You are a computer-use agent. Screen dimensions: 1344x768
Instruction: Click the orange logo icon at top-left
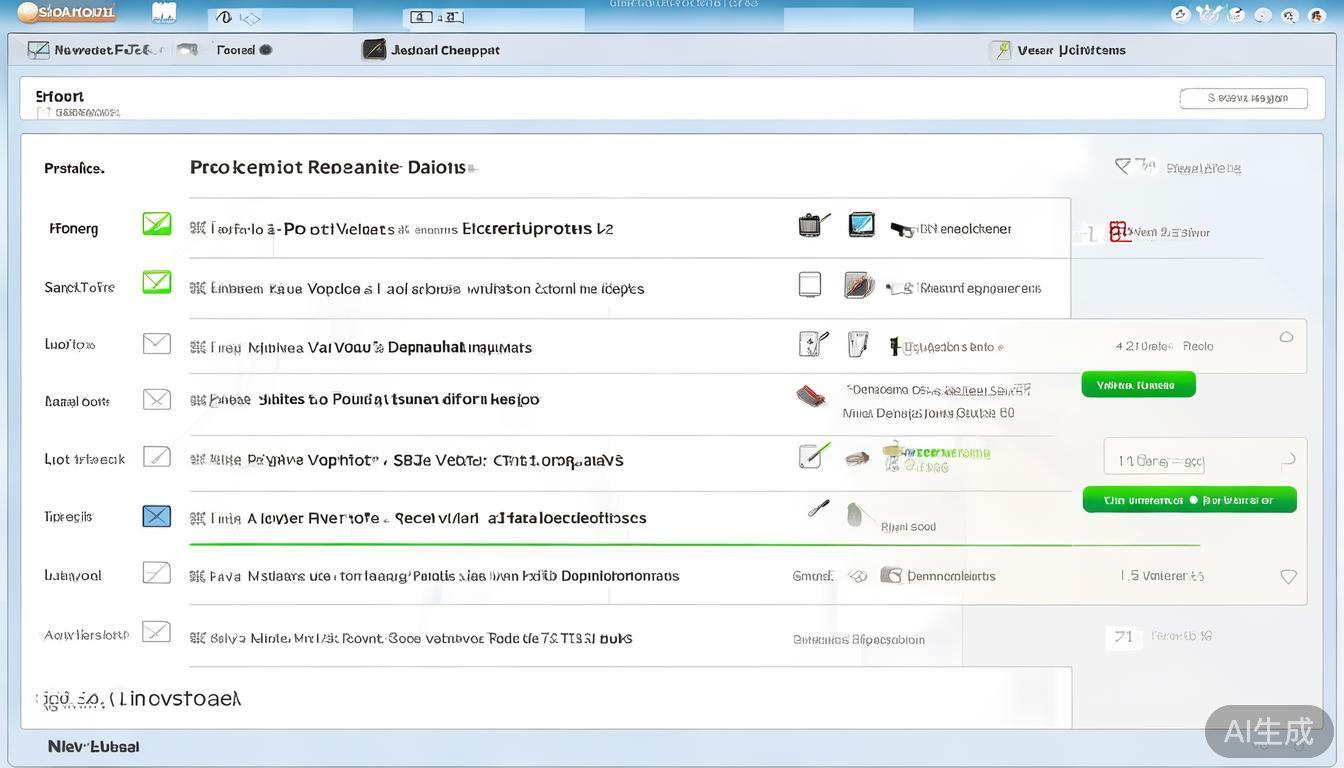point(29,12)
